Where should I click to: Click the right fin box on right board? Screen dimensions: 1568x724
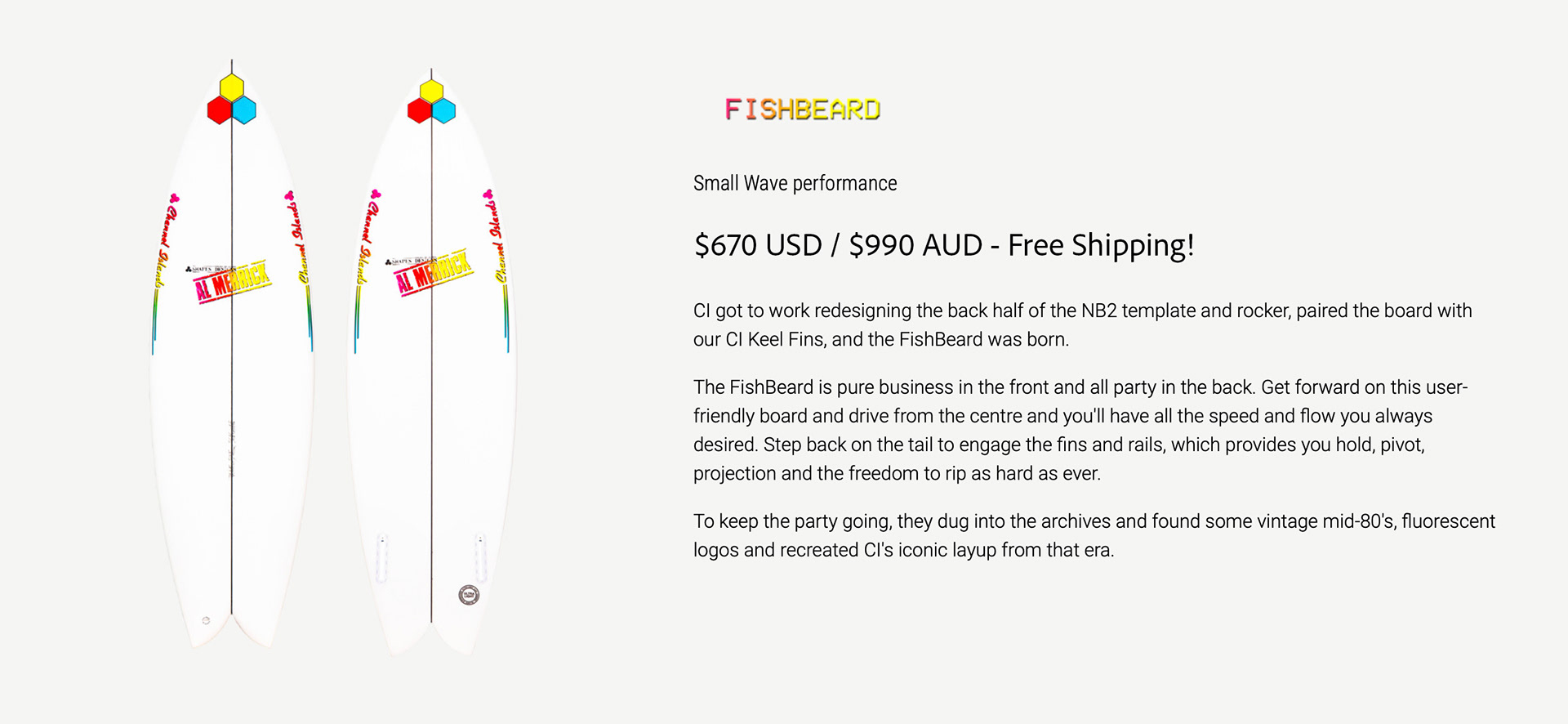pyautogui.click(x=481, y=558)
